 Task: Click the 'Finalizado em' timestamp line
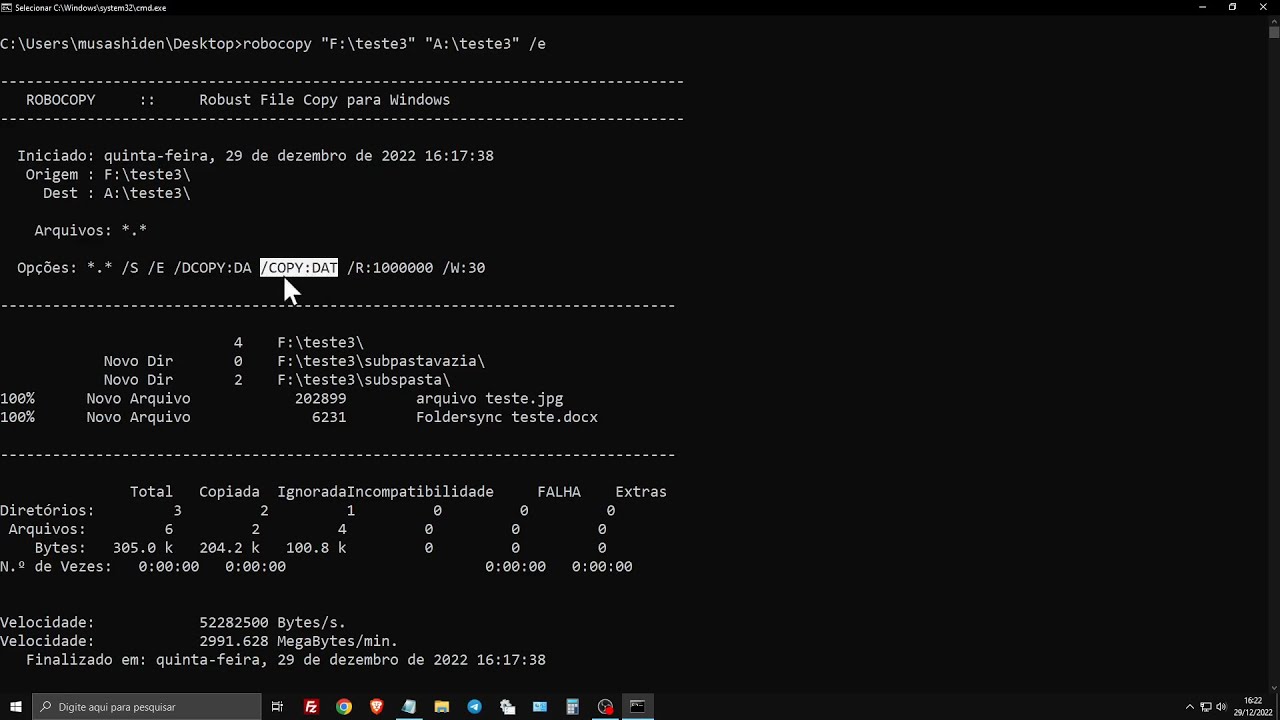(x=286, y=660)
